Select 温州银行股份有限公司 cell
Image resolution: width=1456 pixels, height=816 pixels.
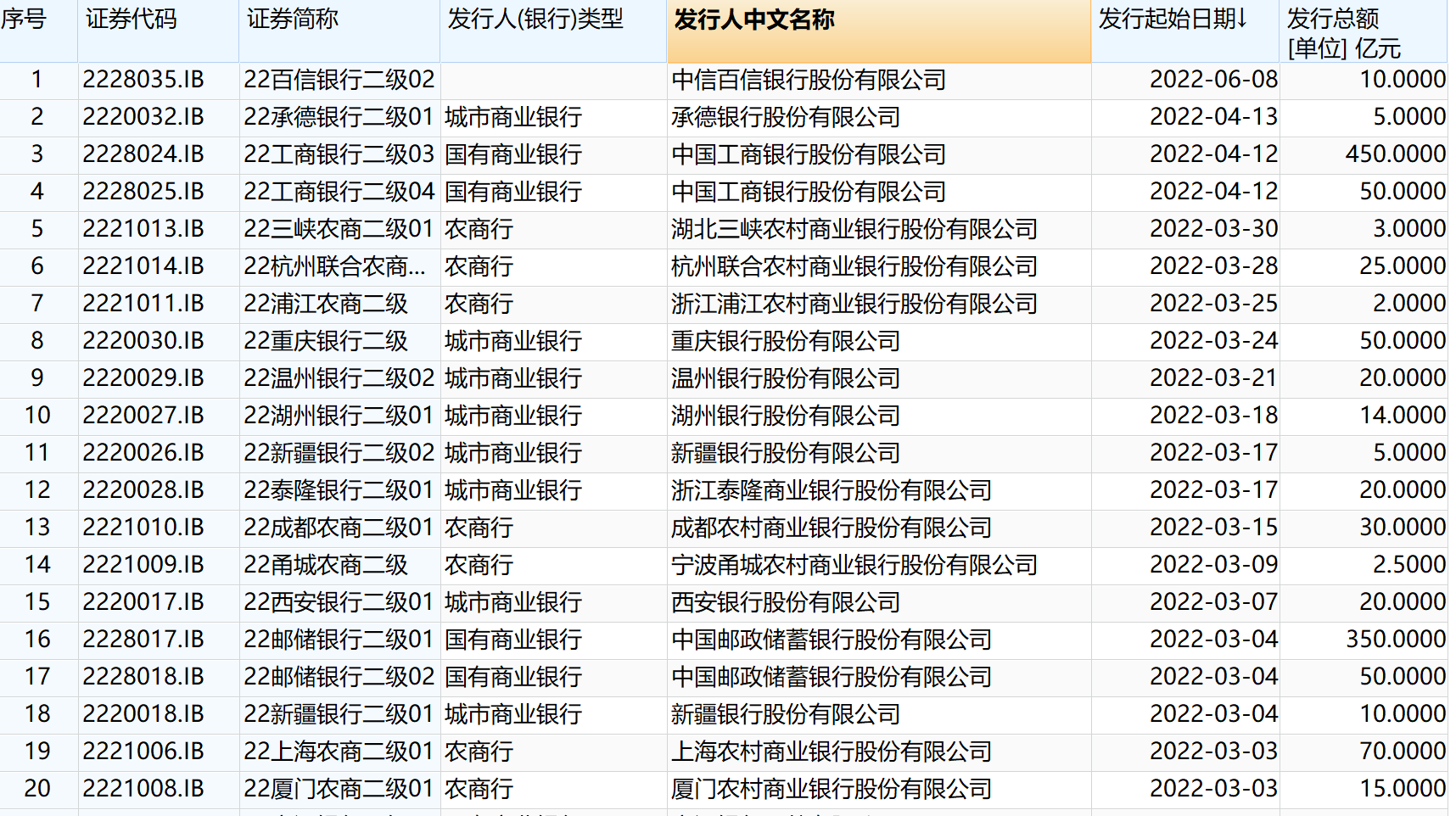786,378
